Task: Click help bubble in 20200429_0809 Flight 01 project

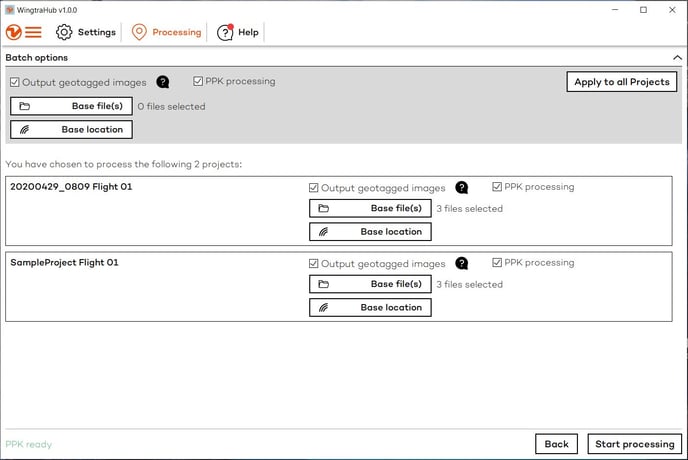Action: point(462,187)
